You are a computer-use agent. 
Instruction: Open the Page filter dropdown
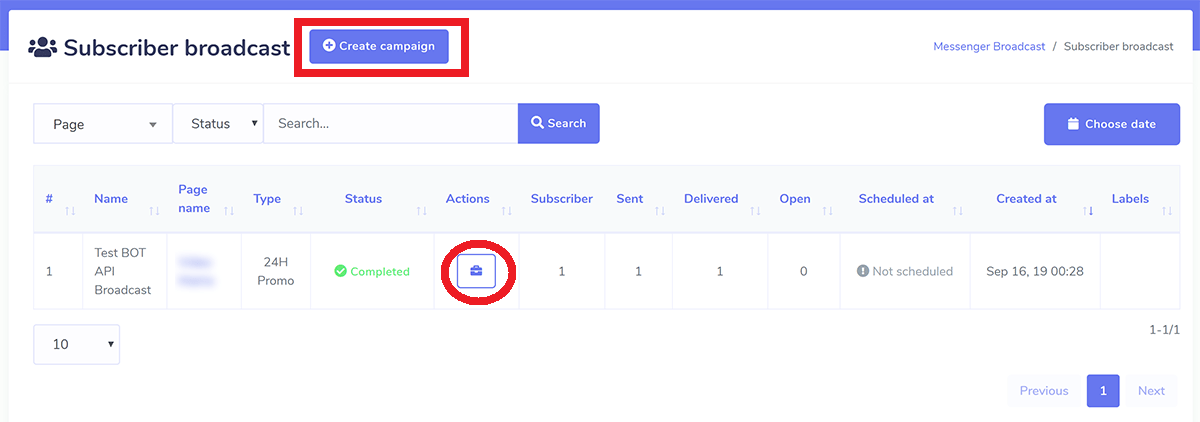pos(103,124)
